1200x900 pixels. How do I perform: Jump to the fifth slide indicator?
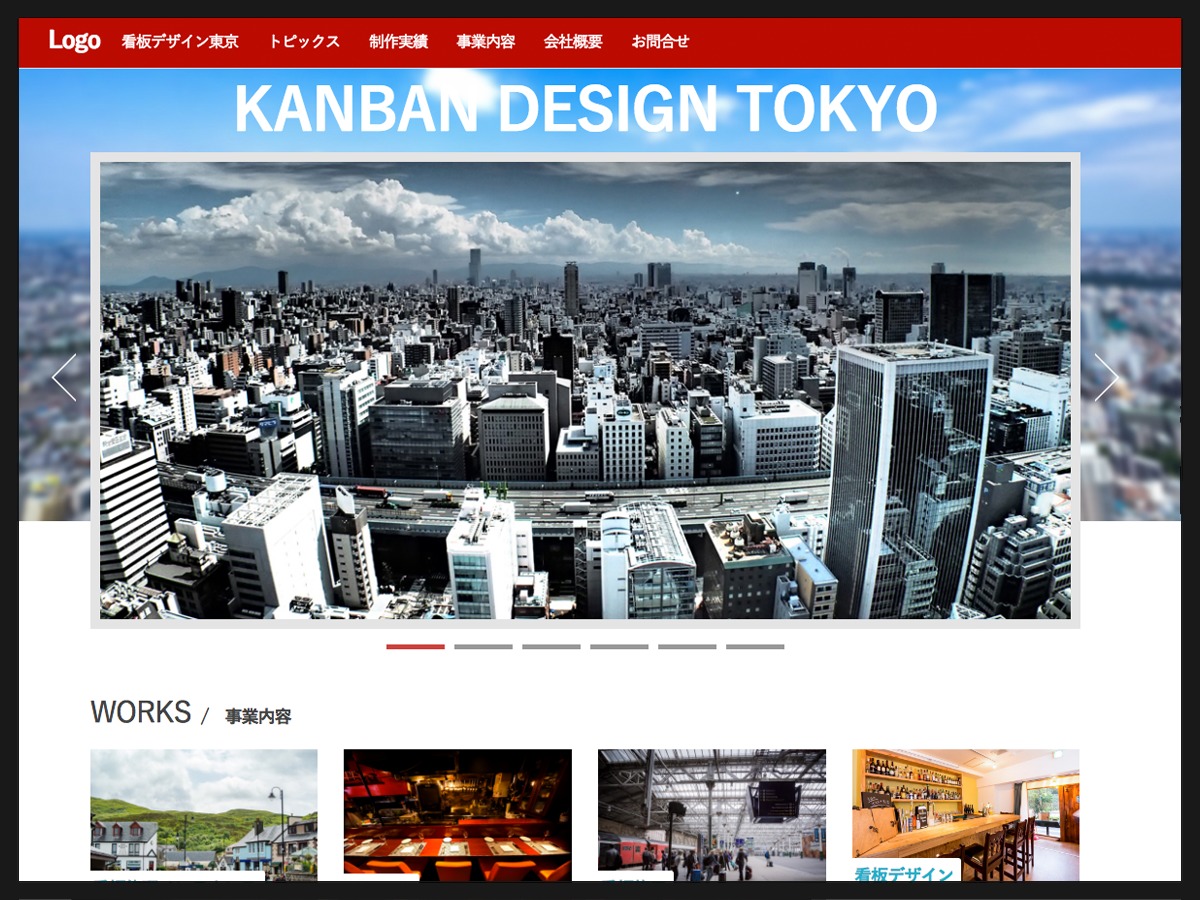[687, 647]
